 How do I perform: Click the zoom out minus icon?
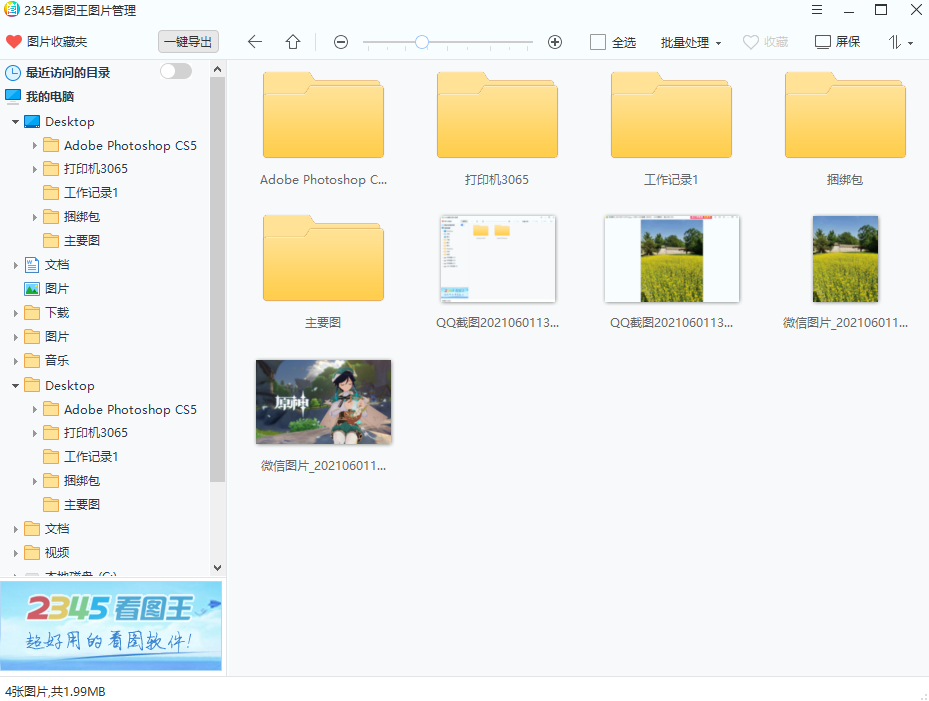coord(341,42)
